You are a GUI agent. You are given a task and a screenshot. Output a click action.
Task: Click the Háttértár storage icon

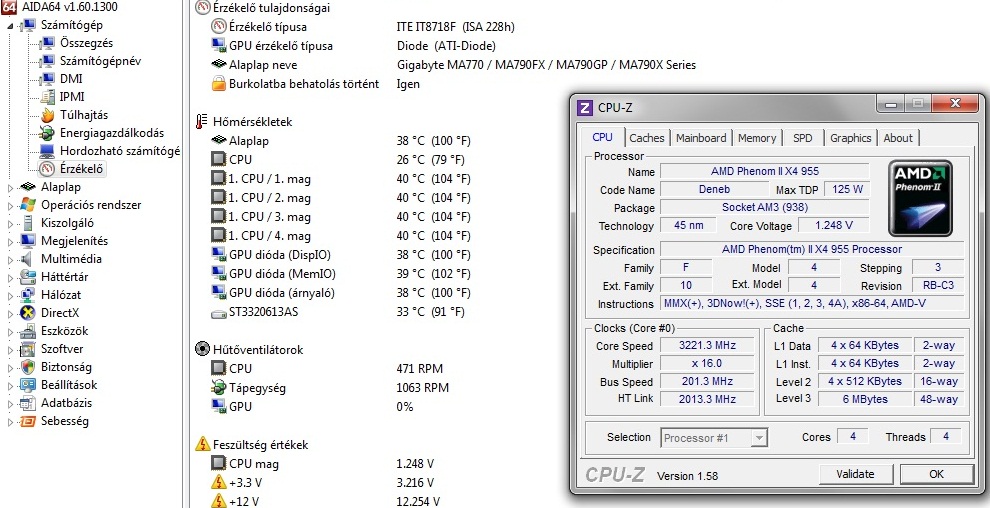coord(28,277)
